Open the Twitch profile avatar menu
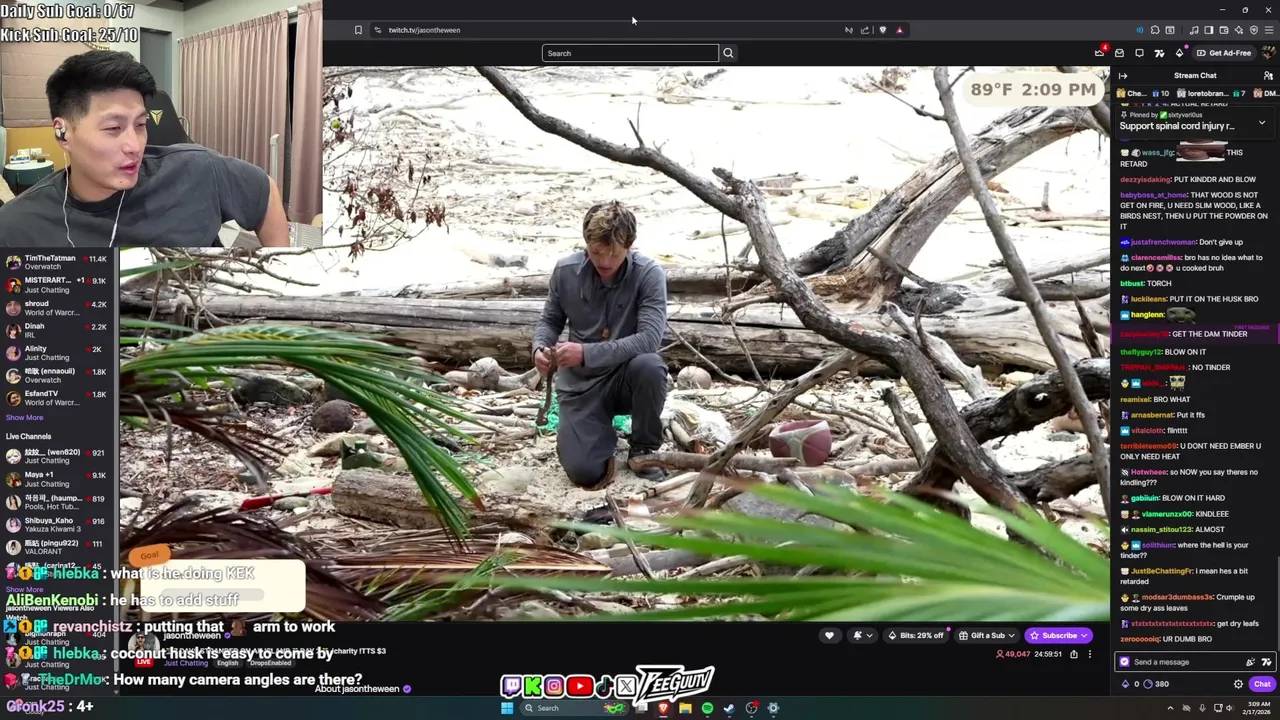The width and height of the screenshot is (1280, 720). tap(1267, 53)
